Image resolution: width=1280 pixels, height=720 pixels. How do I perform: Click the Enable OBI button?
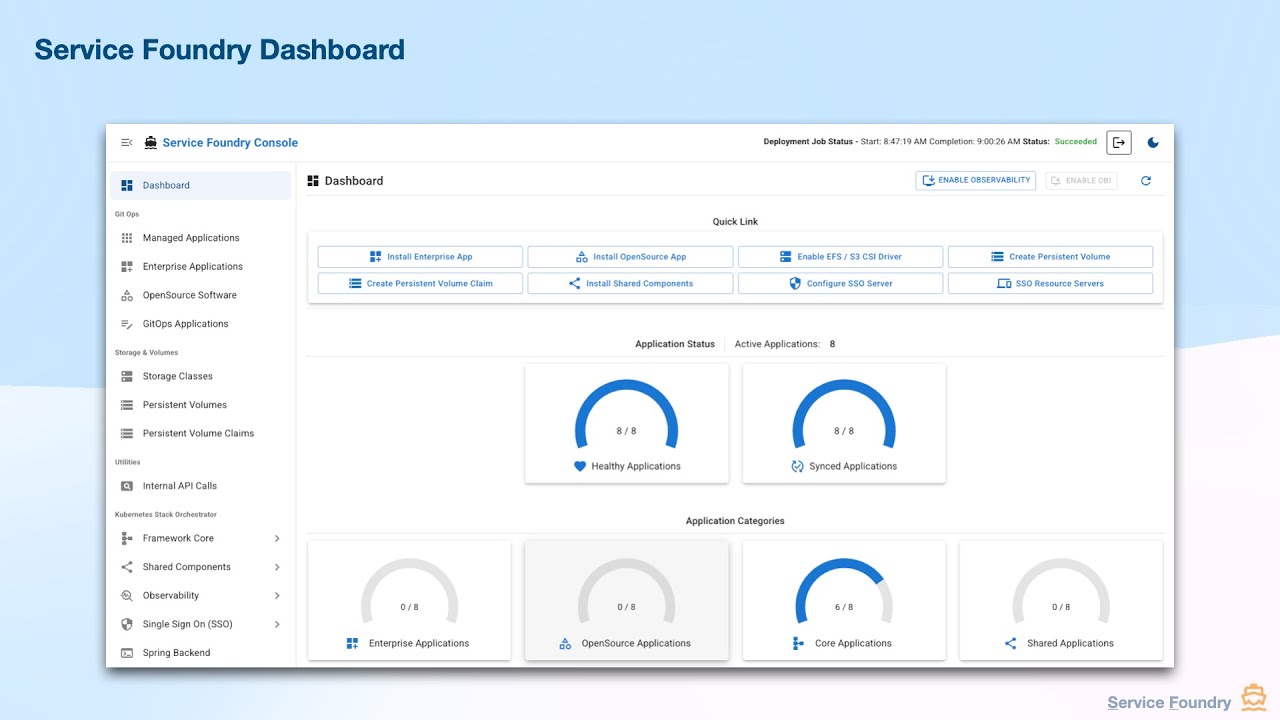pos(1081,181)
